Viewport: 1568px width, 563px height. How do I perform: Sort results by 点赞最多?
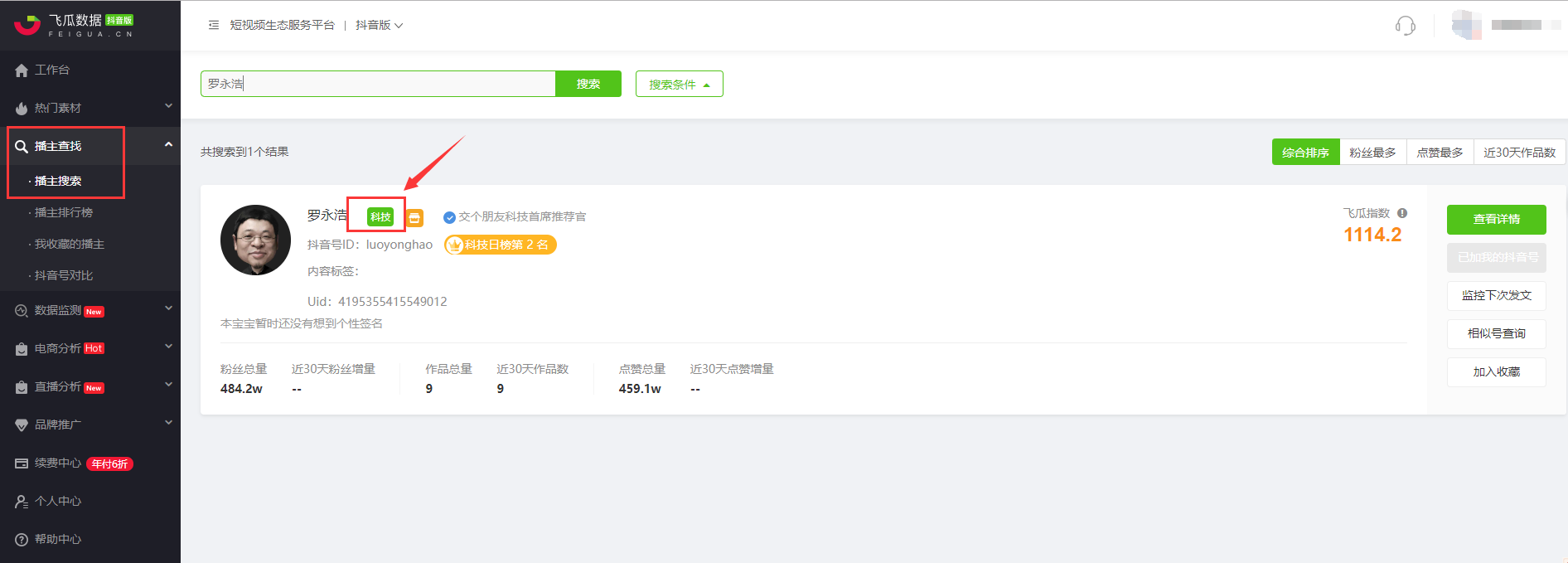1440,152
